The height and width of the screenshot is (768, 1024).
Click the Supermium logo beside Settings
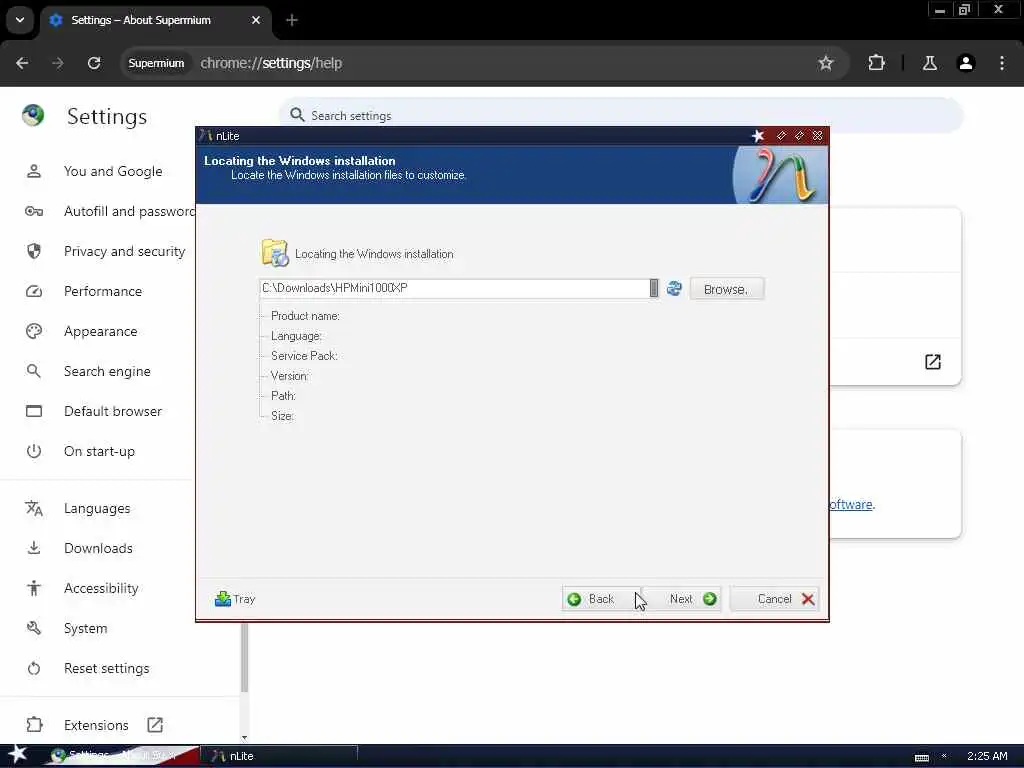(33, 116)
